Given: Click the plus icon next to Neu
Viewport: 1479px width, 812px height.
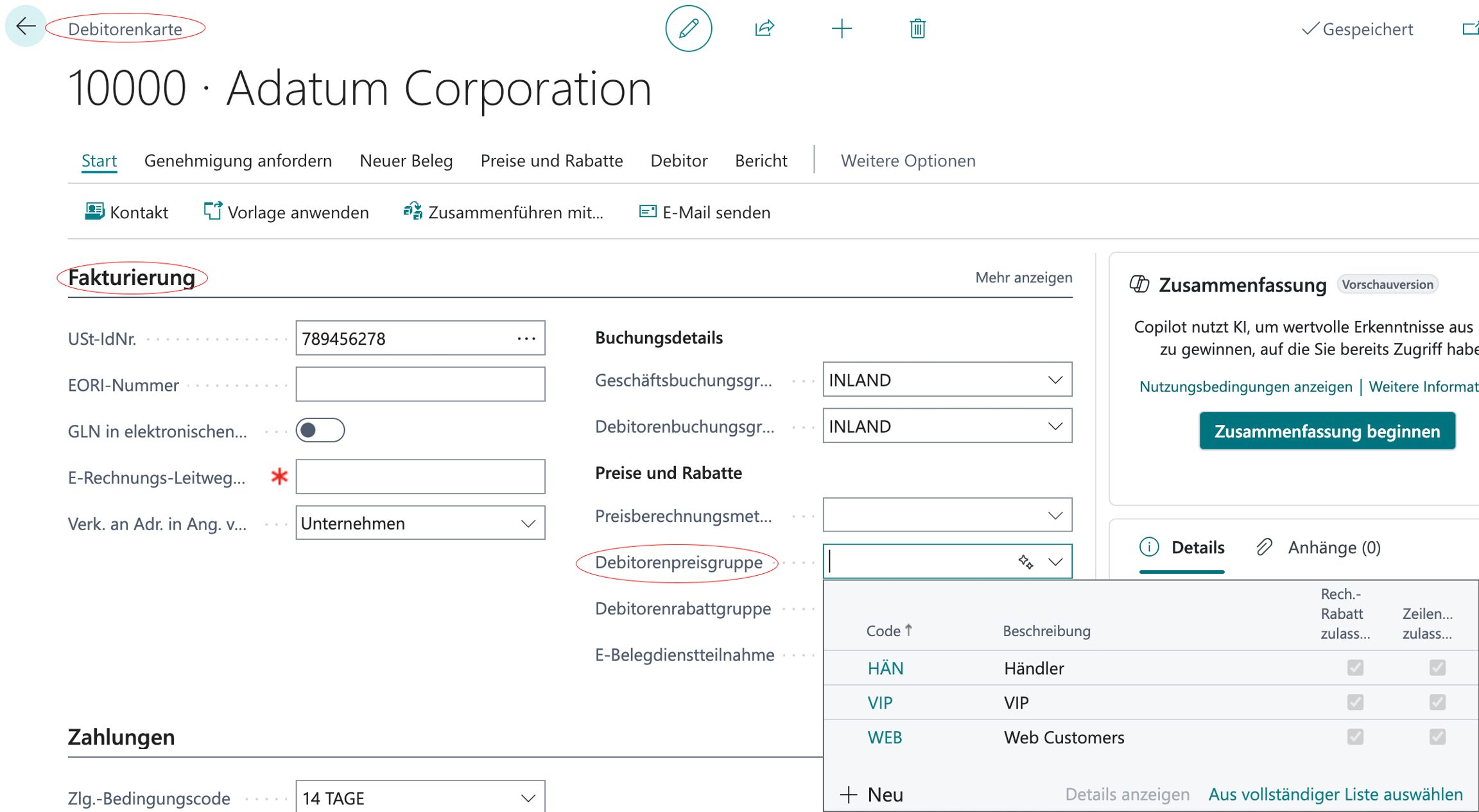Looking at the screenshot, I should pyautogui.click(x=849, y=795).
